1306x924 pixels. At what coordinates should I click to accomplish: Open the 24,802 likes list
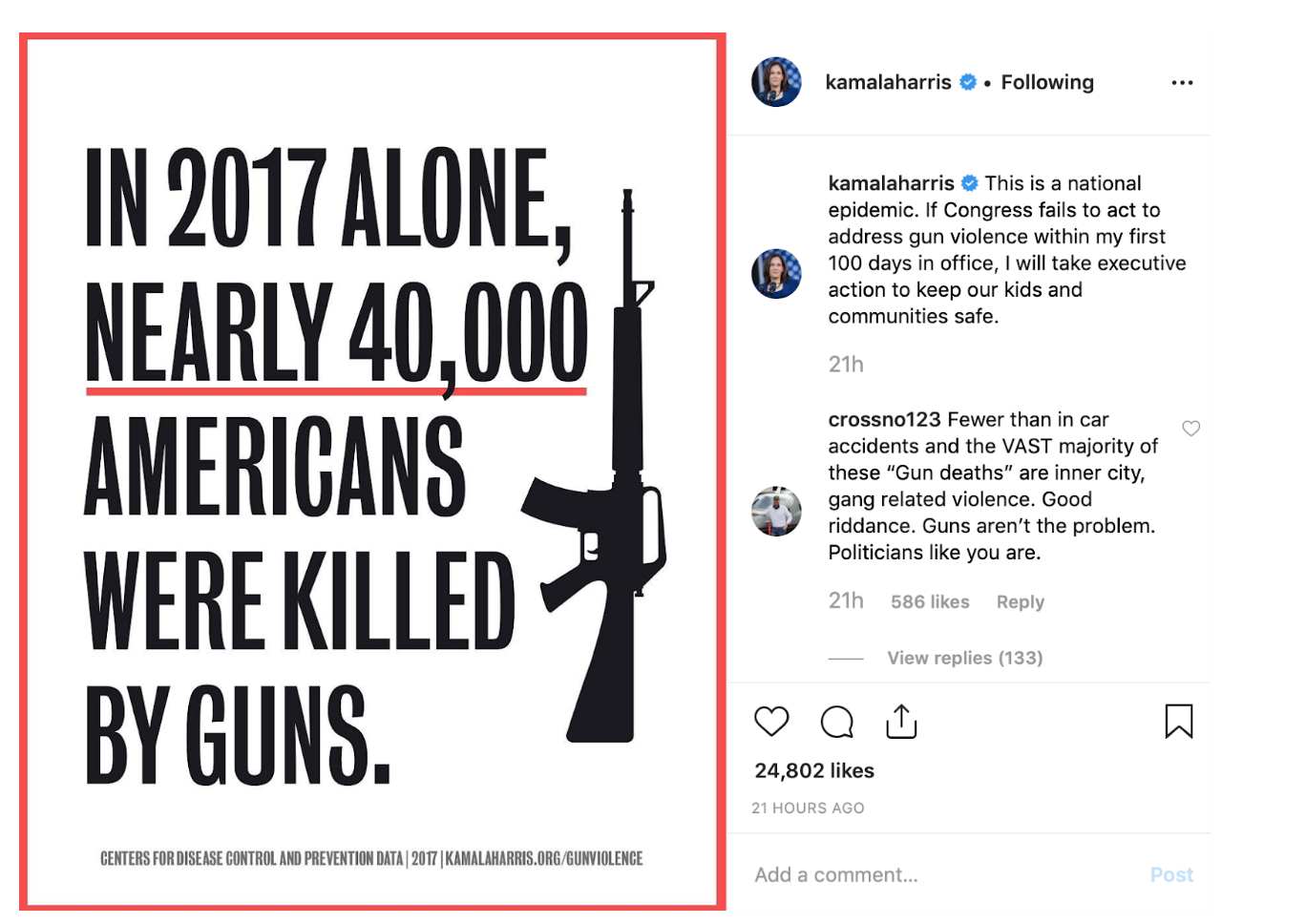click(814, 770)
